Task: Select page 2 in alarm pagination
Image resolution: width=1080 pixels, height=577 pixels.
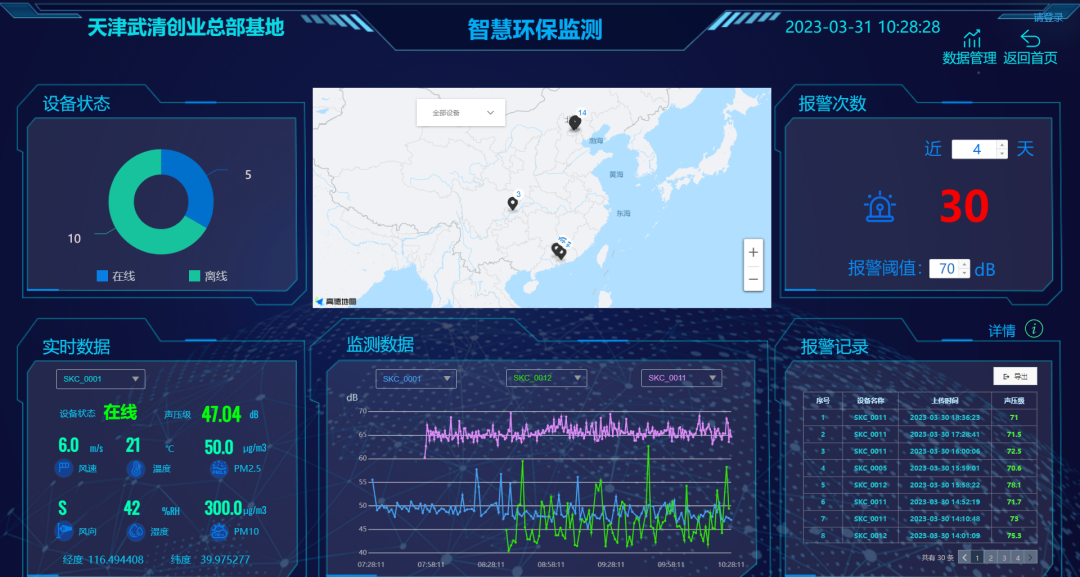Action: 990,558
